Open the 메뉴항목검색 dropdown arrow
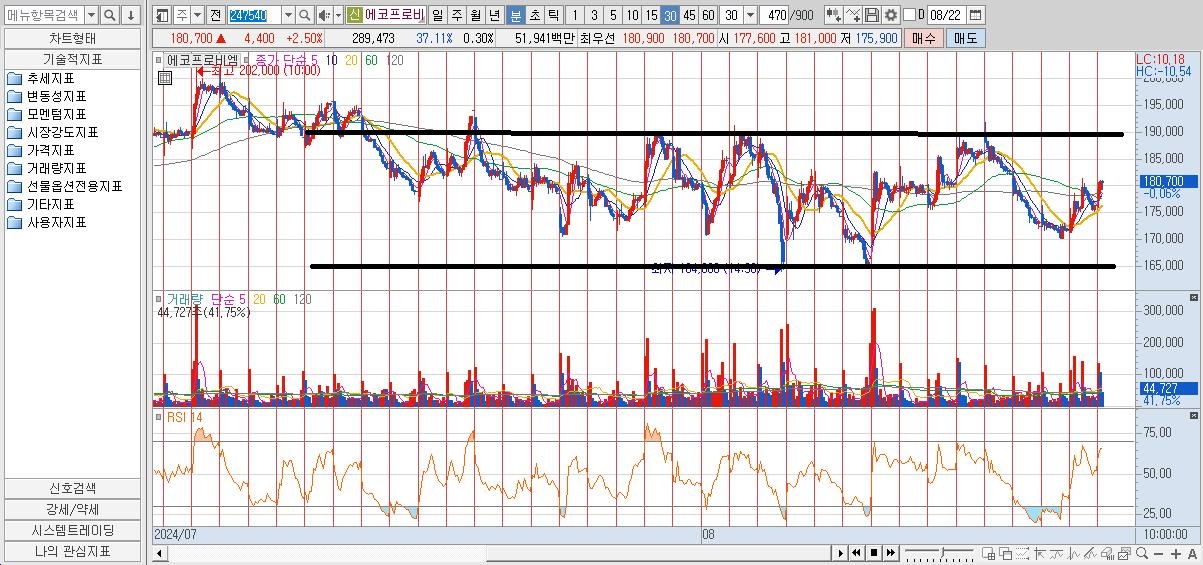This screenshot has width=1203, height=565. 91,15
